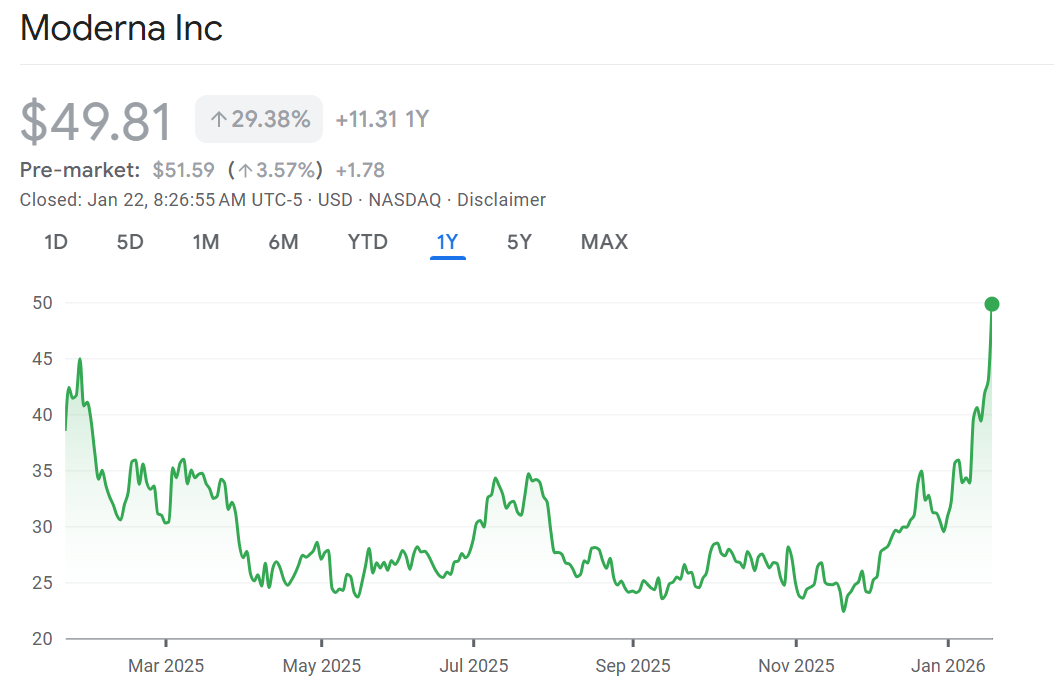Click the Mar 2025 axis label
Image resolution: width=1054 pixels, height=693 pixels.
166,666
